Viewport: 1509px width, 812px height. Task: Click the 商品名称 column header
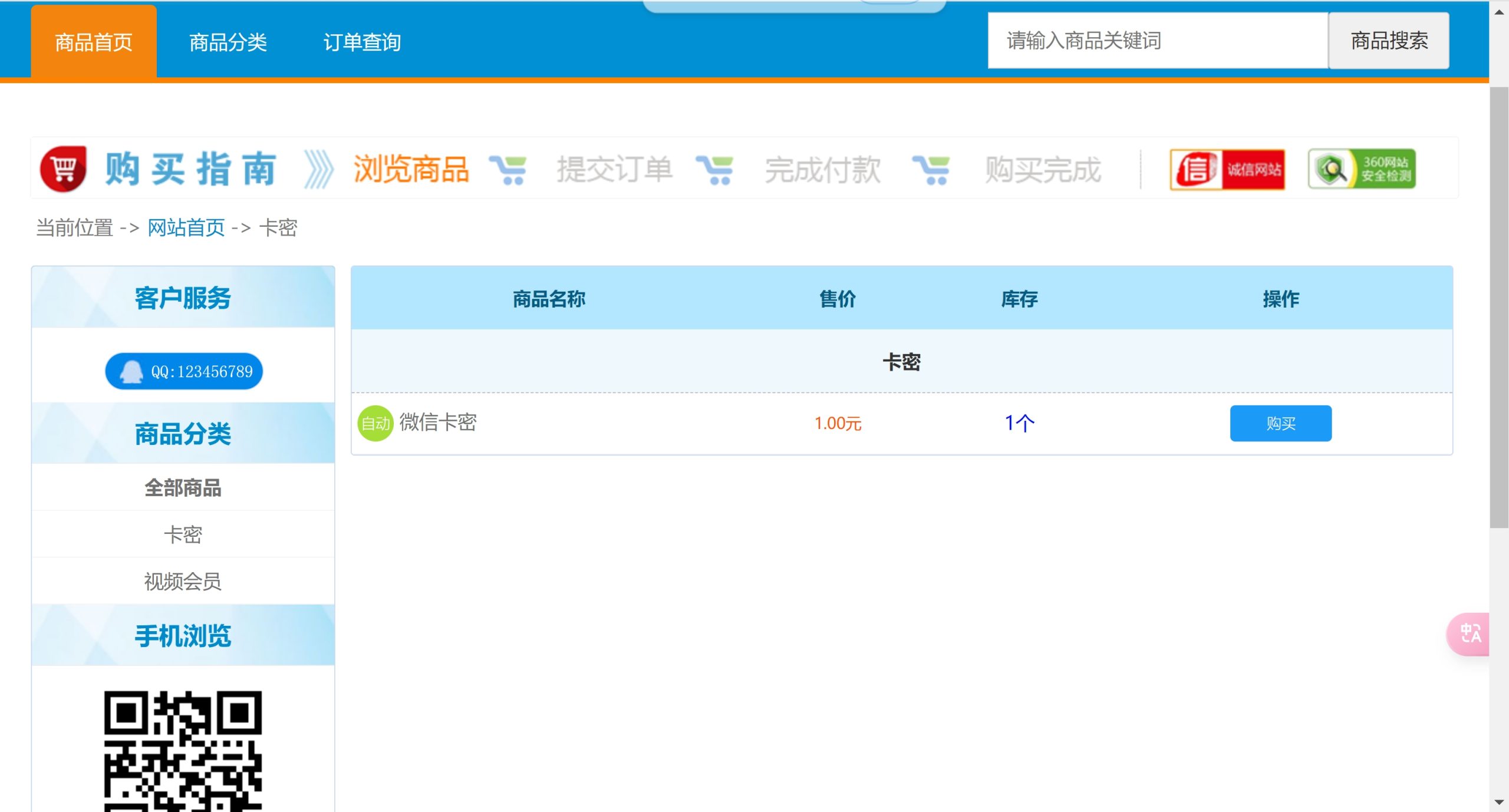pos(549,299)
